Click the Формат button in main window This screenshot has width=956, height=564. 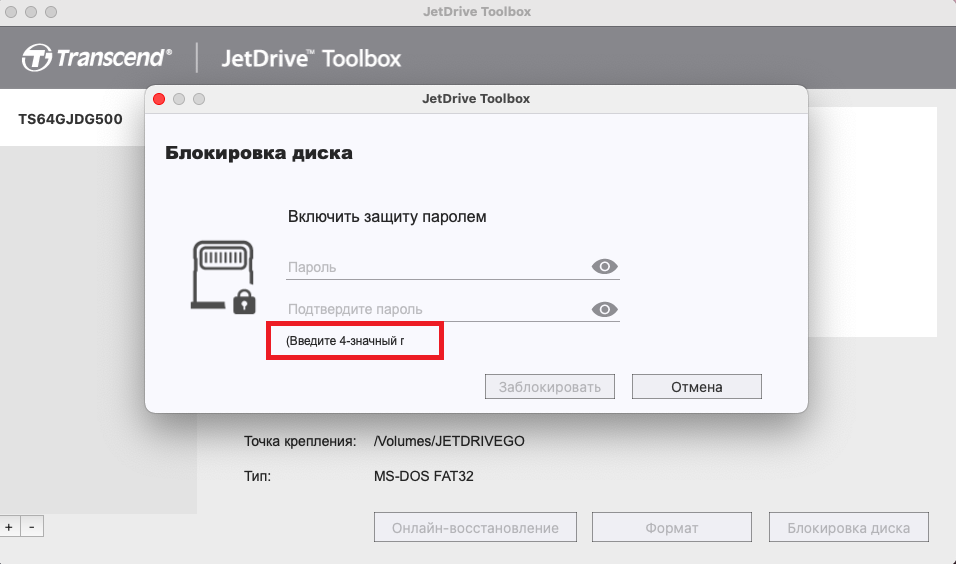coord(671,527)
